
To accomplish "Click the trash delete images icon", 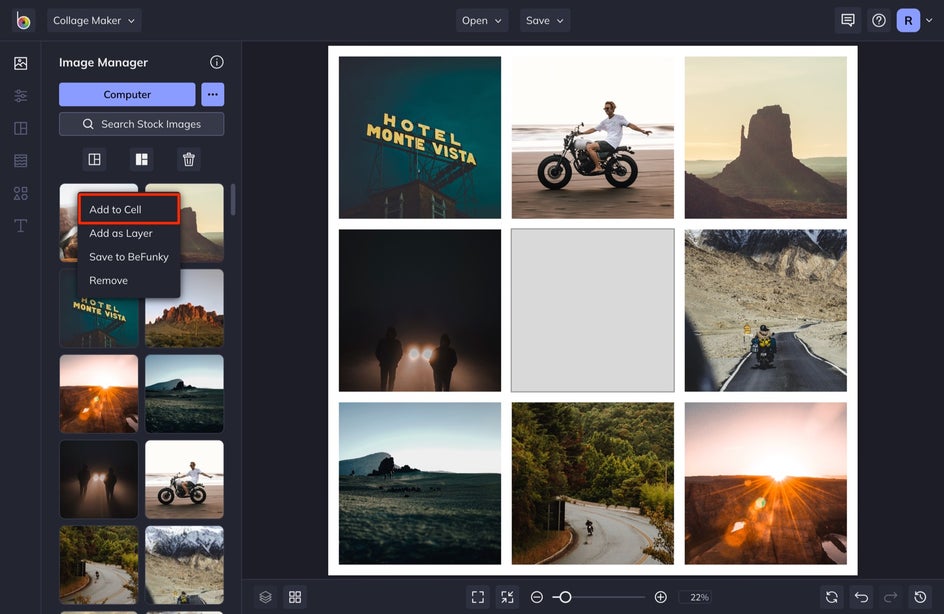I will [189, 159].
